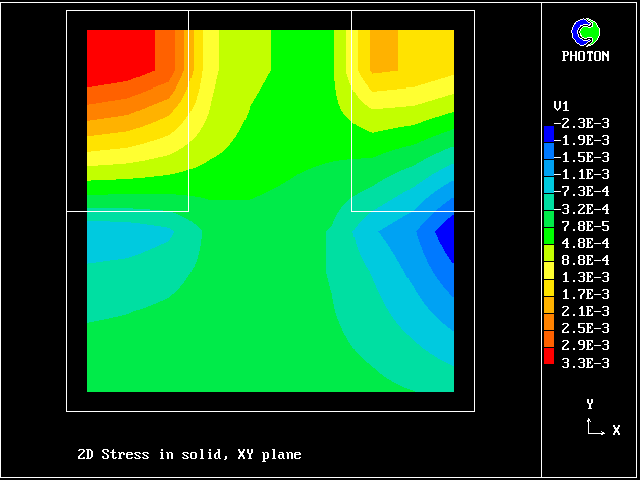Click the red contour region at top-left
The height and width of the screenshot is (480, 640).
(118, 55)
